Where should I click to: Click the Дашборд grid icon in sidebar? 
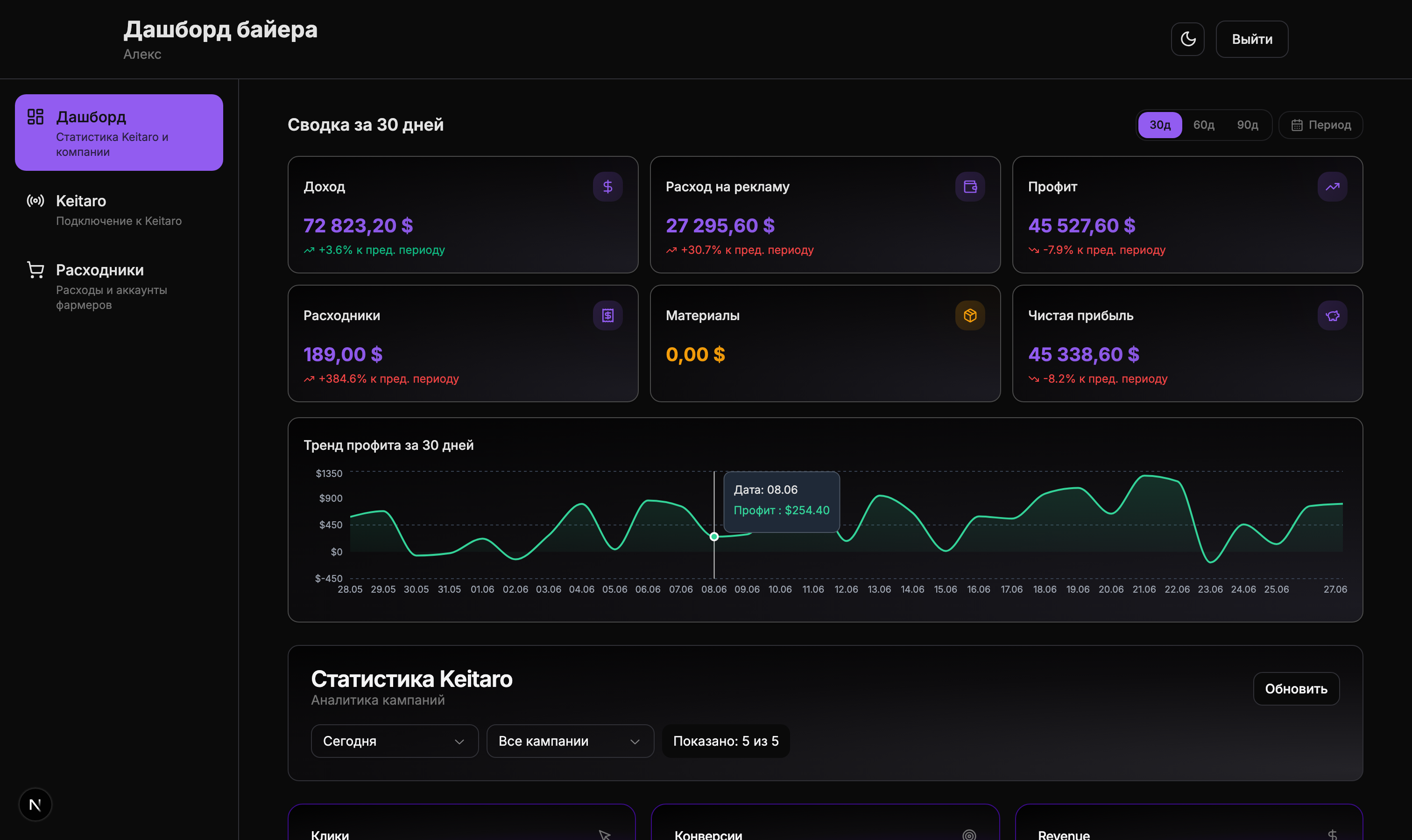coord(35,117)
